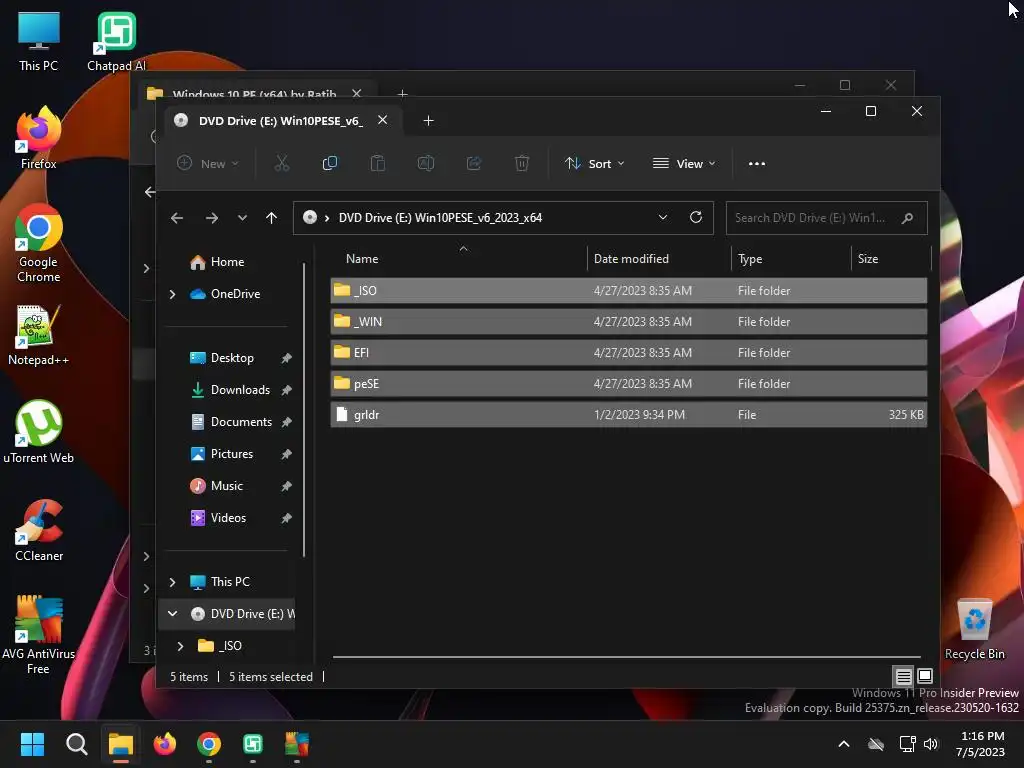The height and width of the screenshot is (768, 1024).
Task: Add a new tab with plus button
Action: coord(428,121)
